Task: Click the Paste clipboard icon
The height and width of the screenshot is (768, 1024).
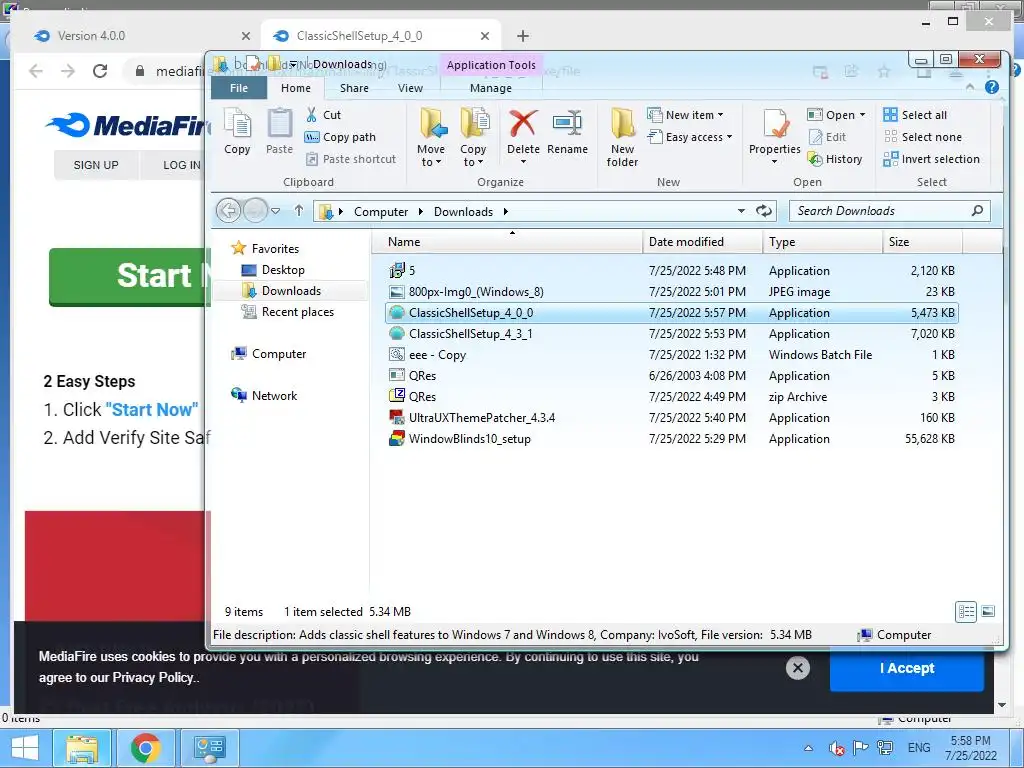Action: tap(280, 132)
